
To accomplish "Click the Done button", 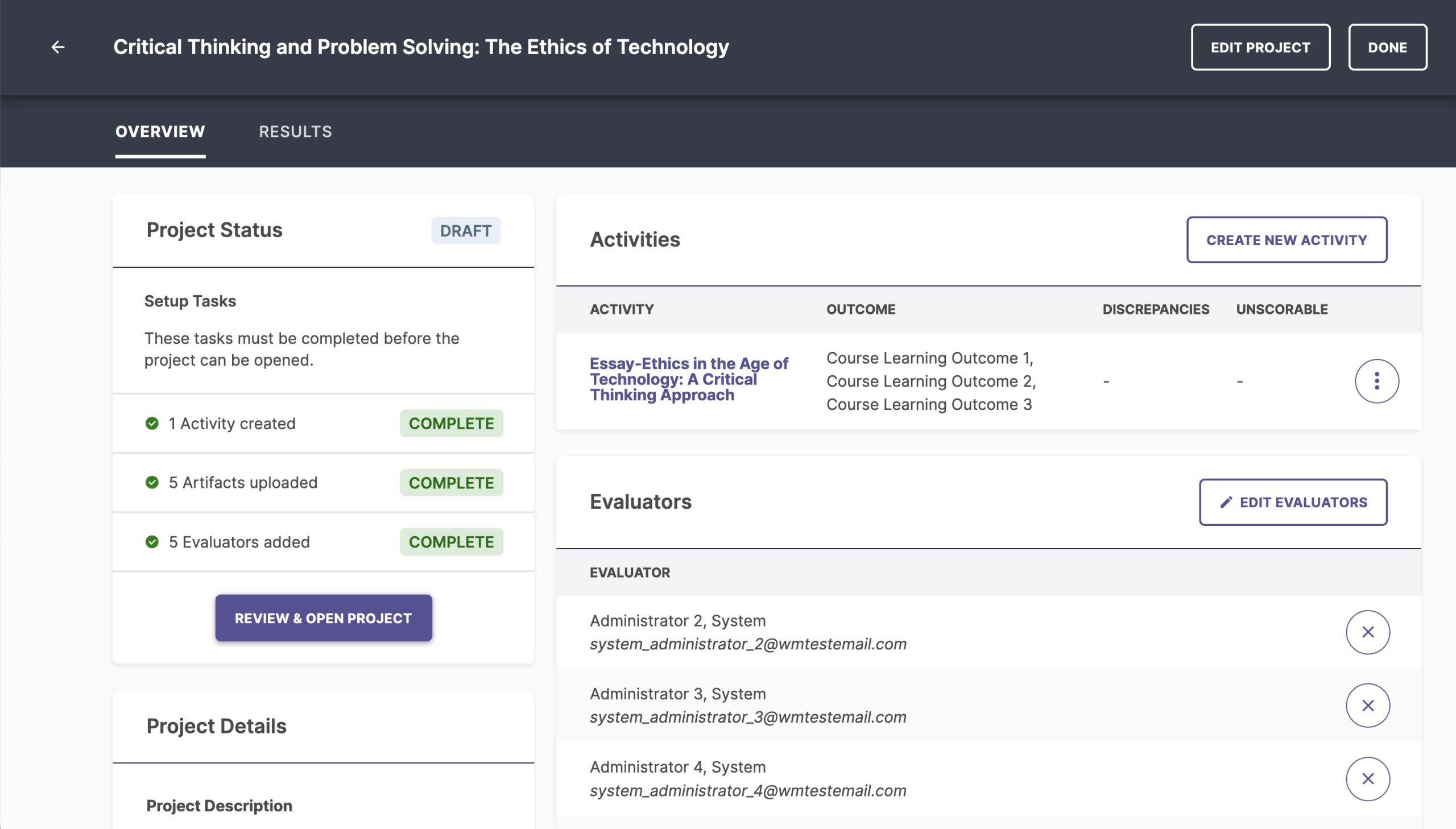I will [1387, 47].
